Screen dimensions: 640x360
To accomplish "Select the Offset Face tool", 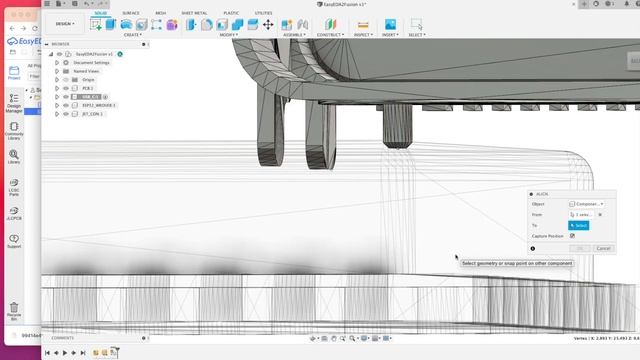I will pos(253,24).
